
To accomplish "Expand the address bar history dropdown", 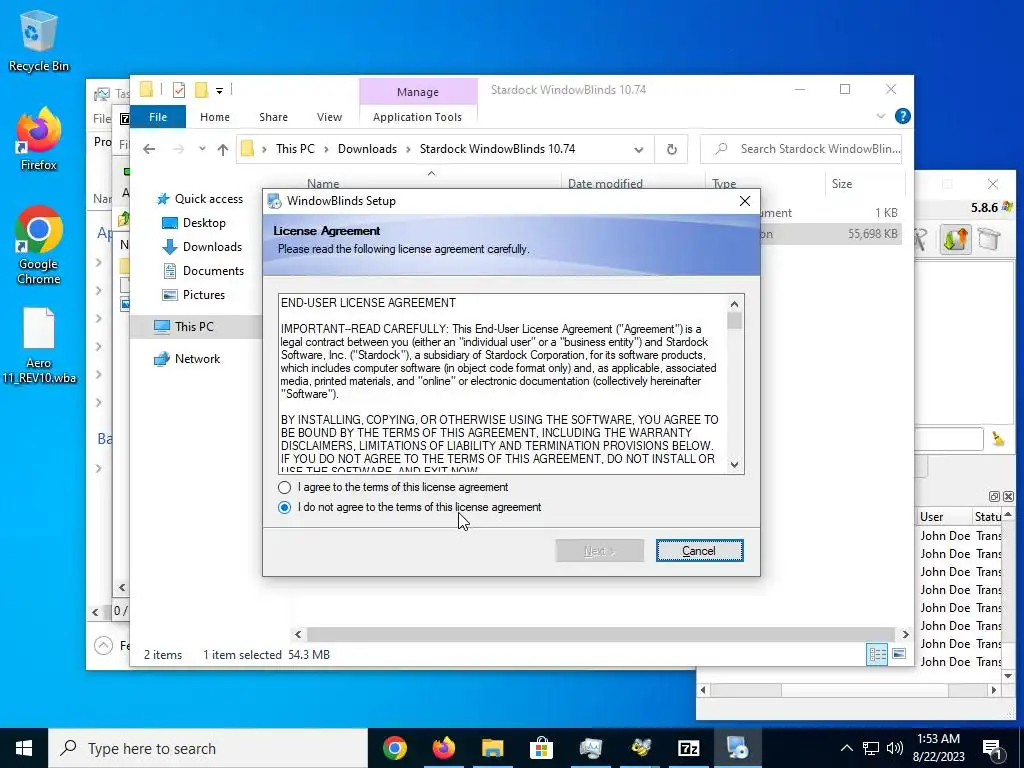I will pyautogui.click(x=638, y=150).
